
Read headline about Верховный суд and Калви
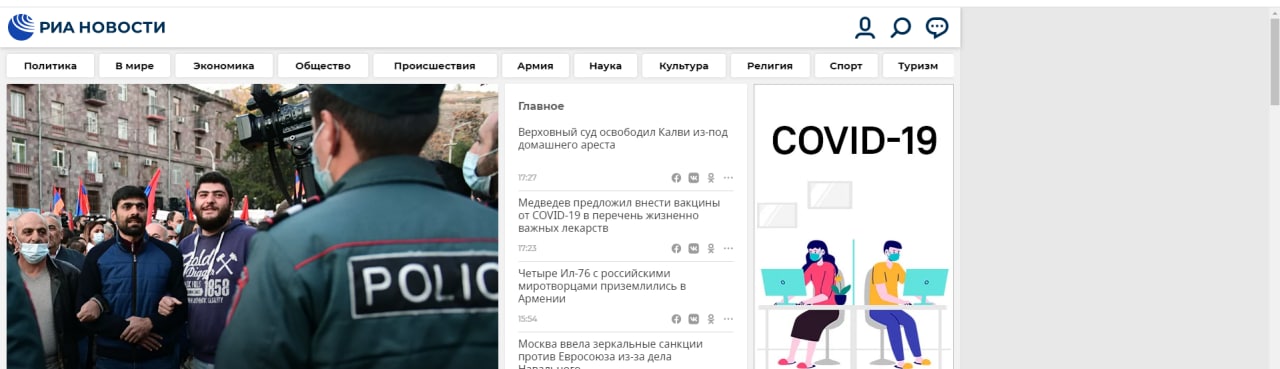tap(622, 138)
